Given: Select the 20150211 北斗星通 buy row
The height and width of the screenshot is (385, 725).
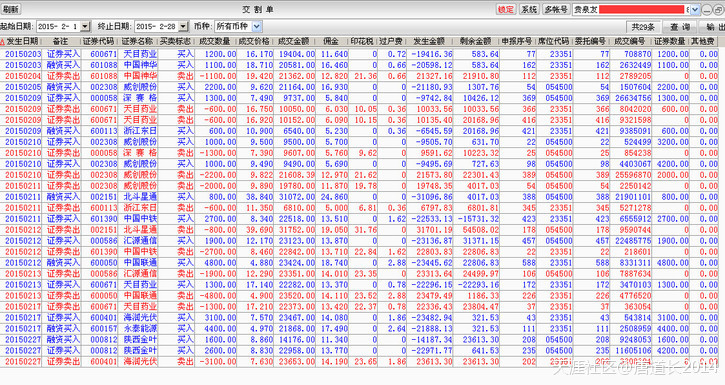Looking at the screenshot, I should (x=359, y=196).
